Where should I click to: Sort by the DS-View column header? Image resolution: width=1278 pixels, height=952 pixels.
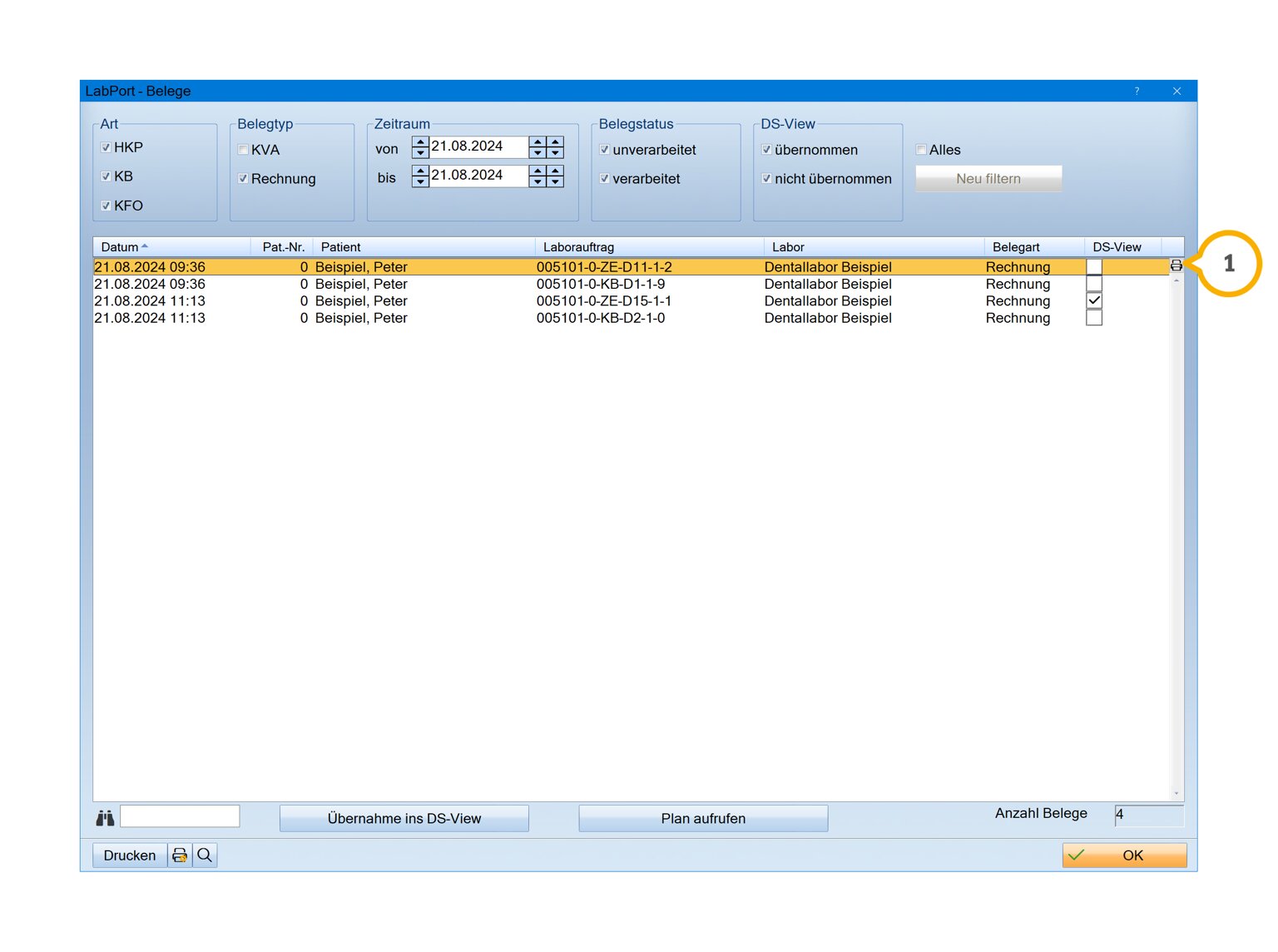1123,247
